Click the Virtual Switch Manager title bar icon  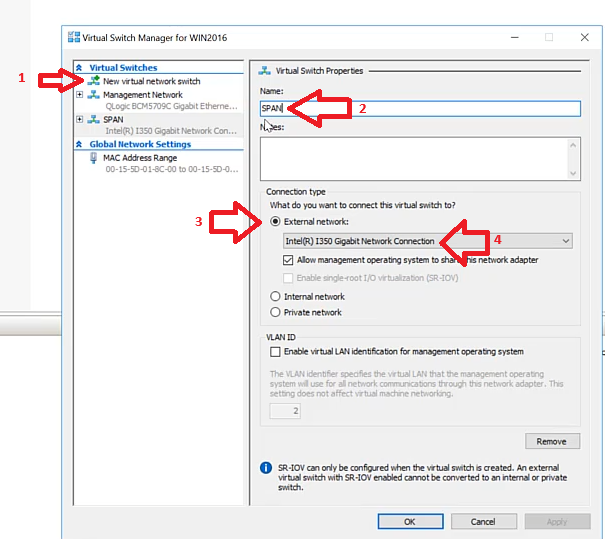coord(74,37)
